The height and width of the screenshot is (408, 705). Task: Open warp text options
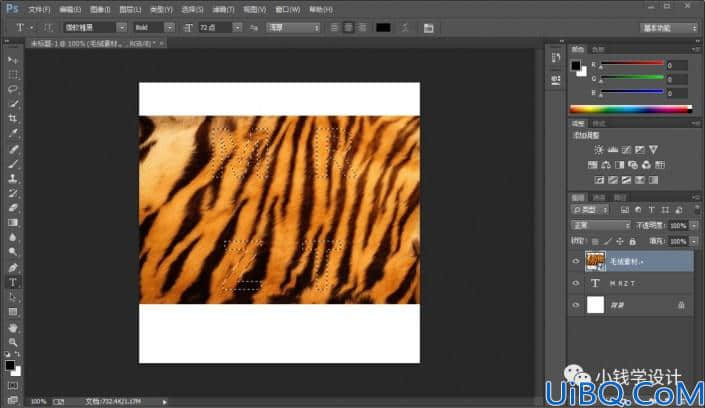click(x=405, y=28)
